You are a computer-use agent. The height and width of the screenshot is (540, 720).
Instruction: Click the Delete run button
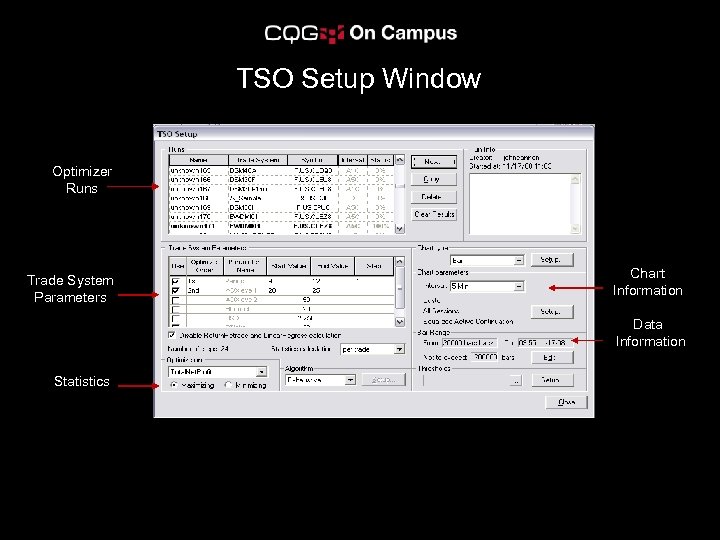433,197
